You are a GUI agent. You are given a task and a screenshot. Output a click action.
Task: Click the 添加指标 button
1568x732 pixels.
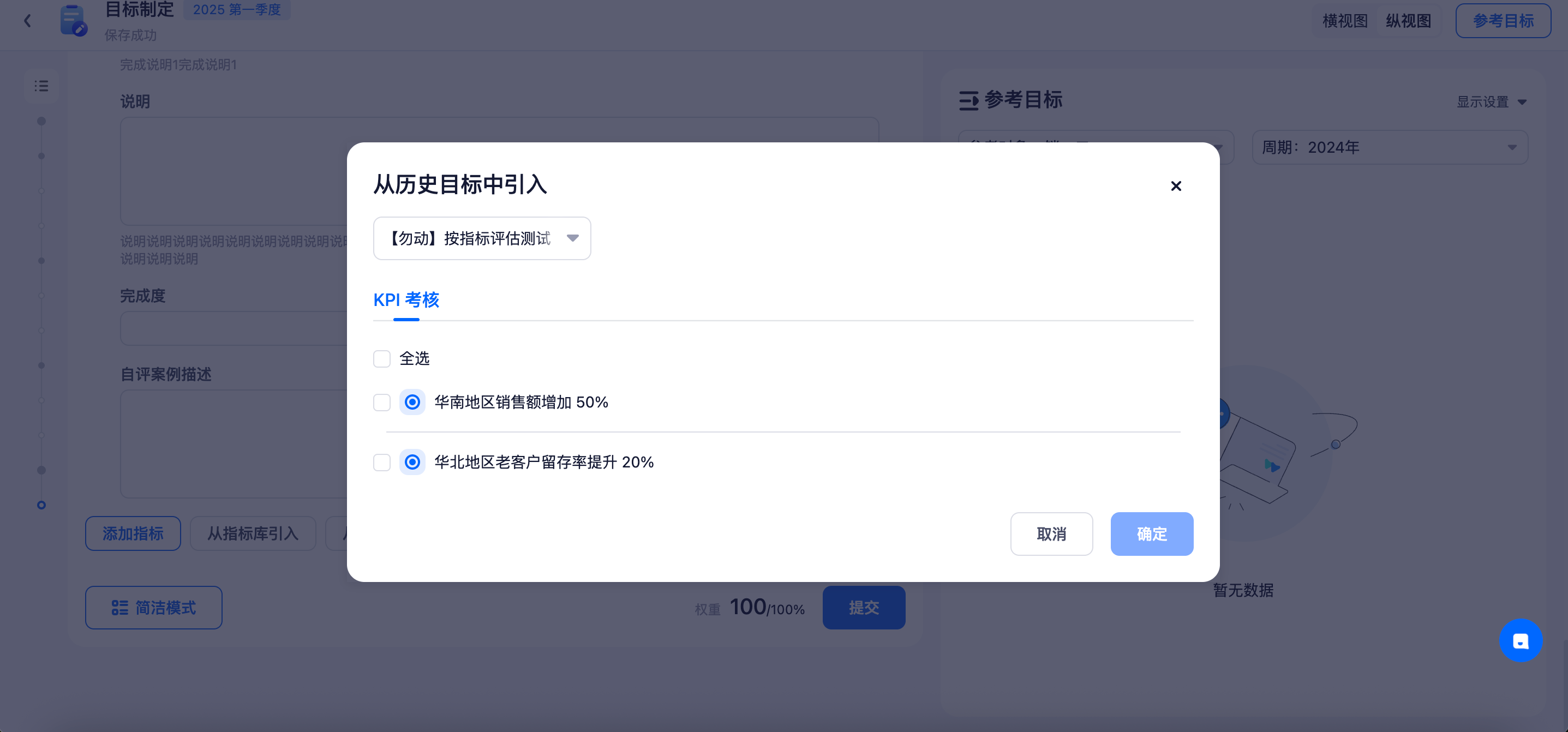pyautogui.click(x=133, y=533)
